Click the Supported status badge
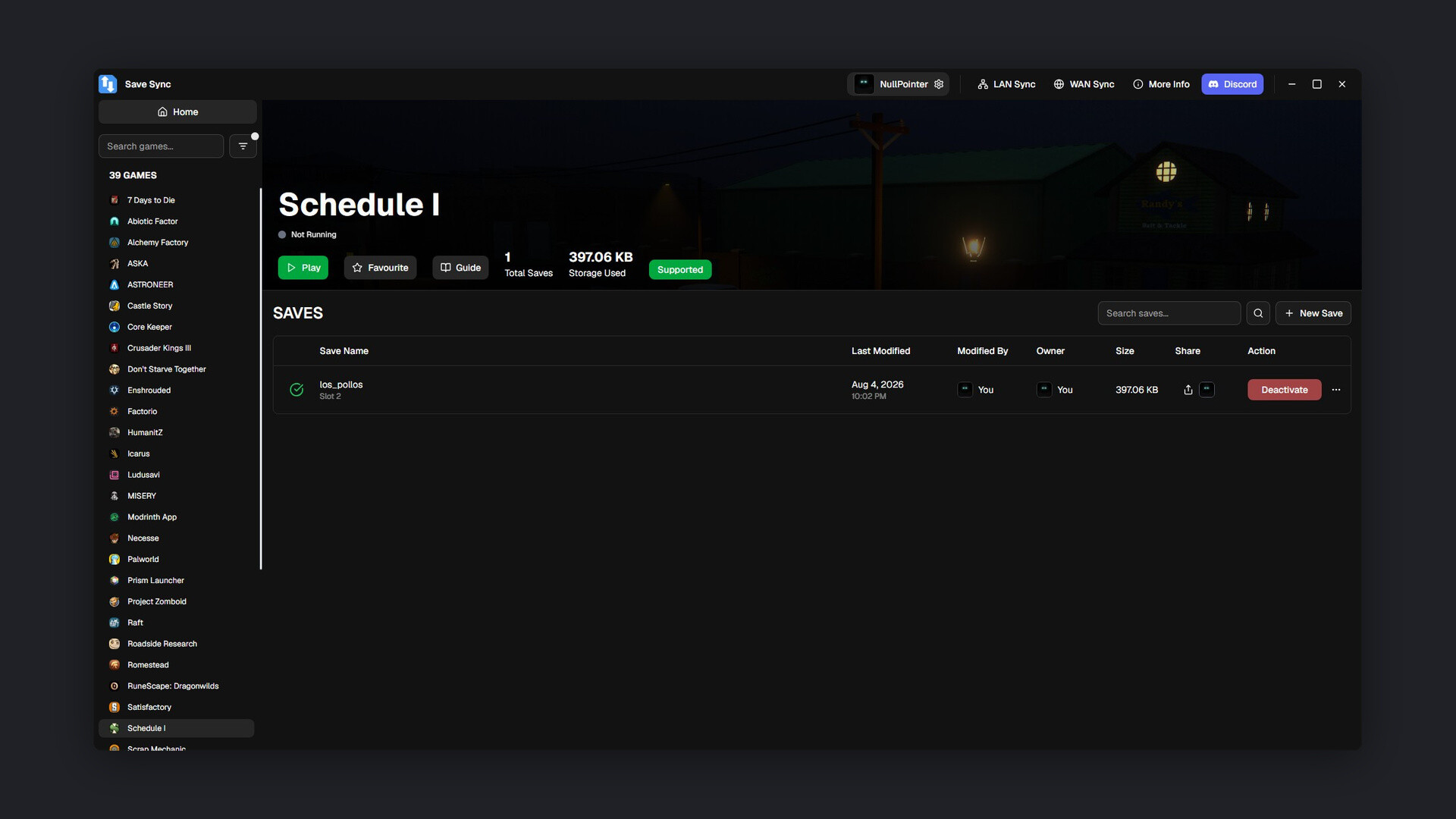Screen dimensions: 1456x819 [x=679, y=270]
